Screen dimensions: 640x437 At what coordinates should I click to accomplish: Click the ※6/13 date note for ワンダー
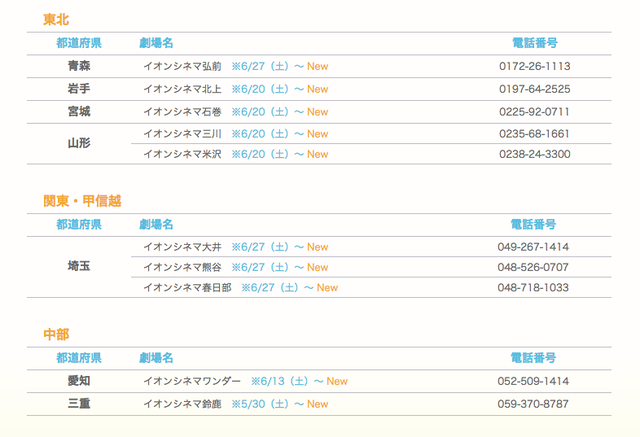pos(287,381)
